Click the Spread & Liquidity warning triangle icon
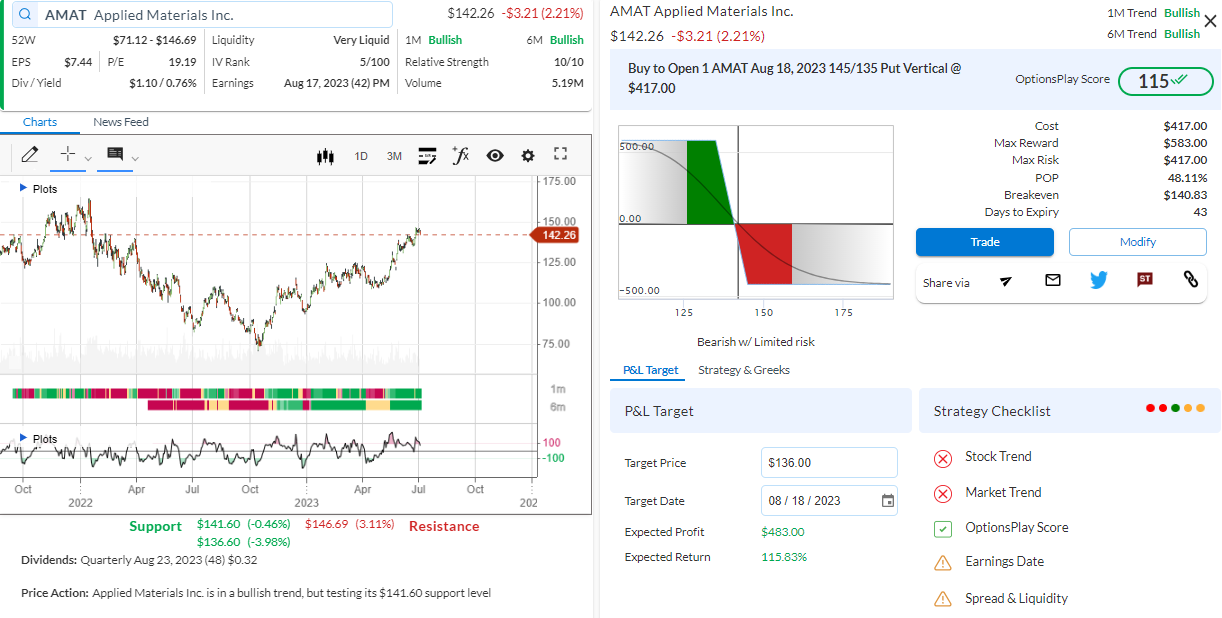The image size is (1222, 618). pos(943,599)
